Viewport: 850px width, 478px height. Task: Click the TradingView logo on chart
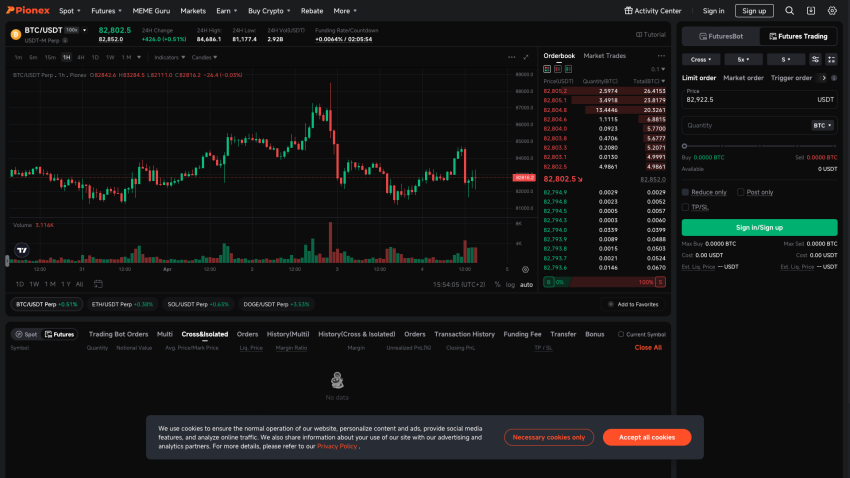click(22, 250)
